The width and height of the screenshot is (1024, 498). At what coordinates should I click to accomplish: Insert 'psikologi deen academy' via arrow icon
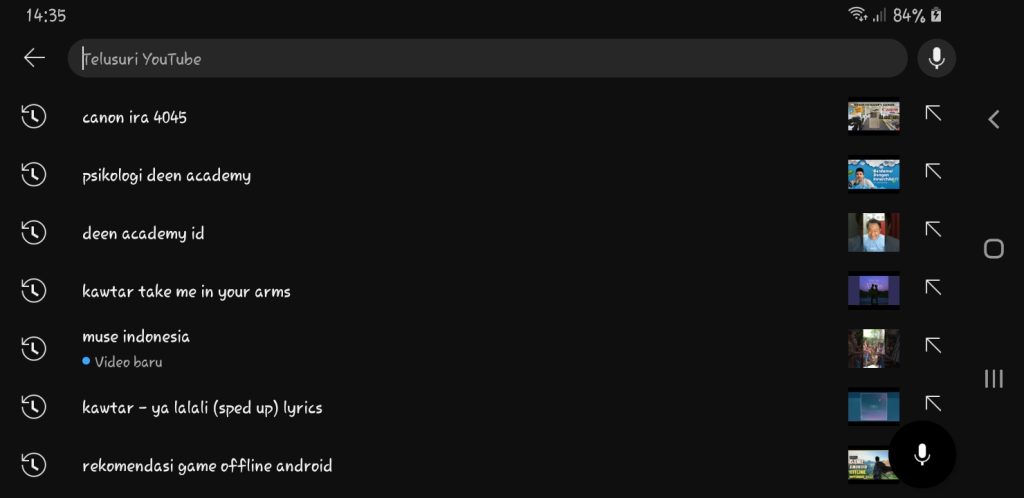pos(933,172)
